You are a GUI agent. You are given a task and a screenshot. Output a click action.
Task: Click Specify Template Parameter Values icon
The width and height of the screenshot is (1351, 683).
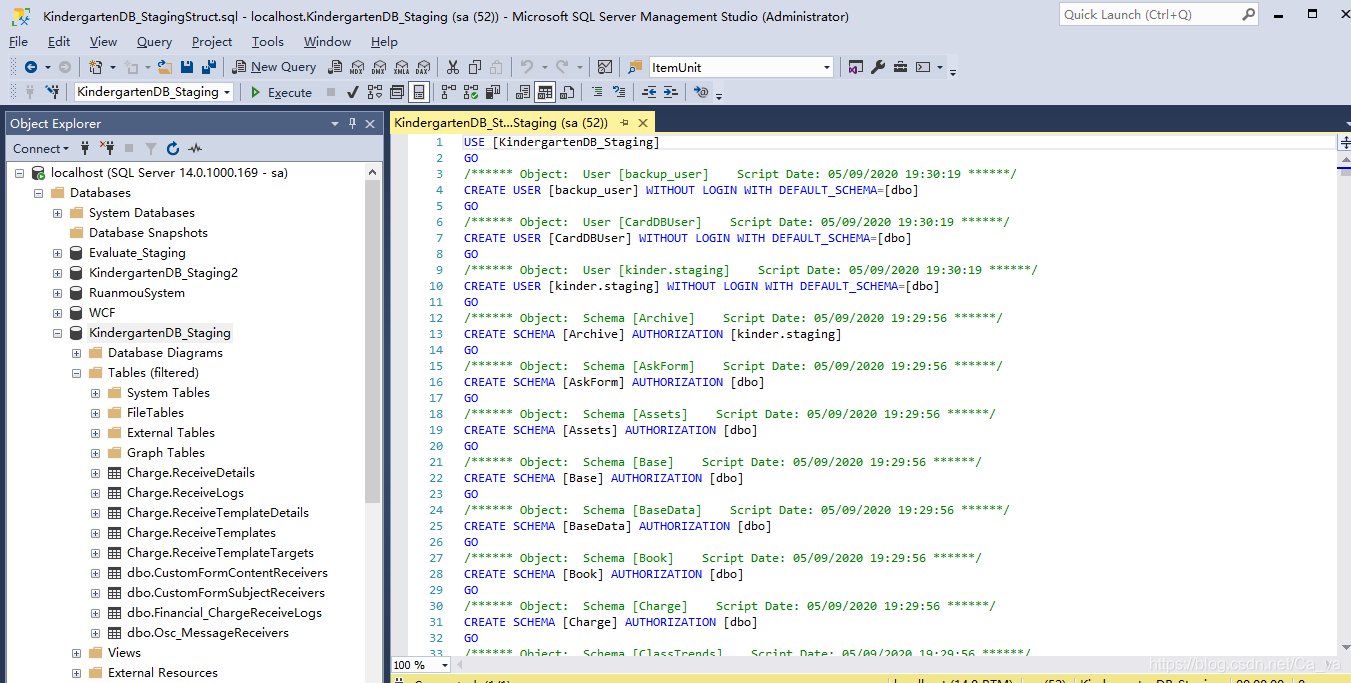tap(701, 92)
